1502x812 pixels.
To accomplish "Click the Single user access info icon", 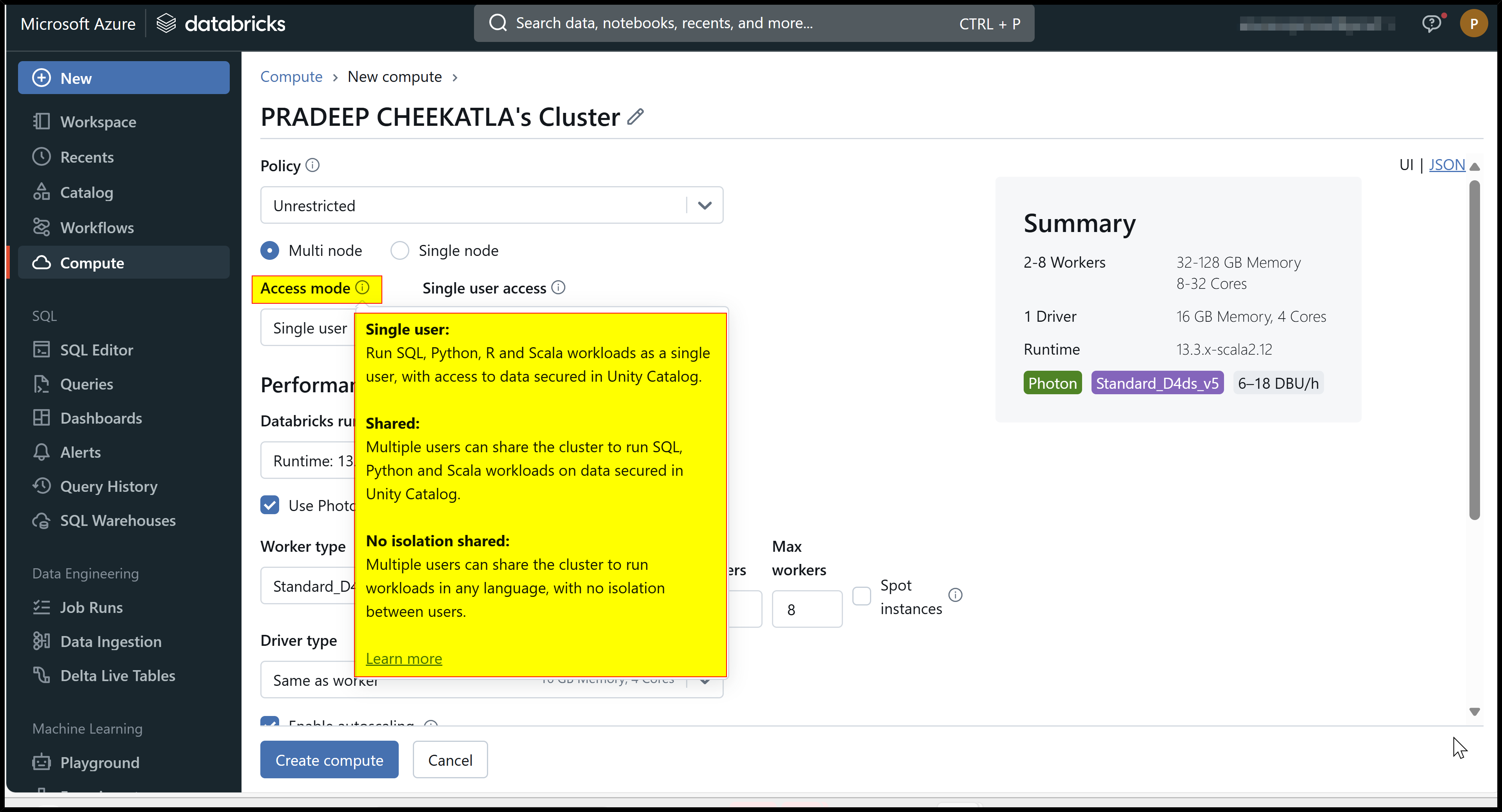I will pyautogui.click(x=558, y=287).
